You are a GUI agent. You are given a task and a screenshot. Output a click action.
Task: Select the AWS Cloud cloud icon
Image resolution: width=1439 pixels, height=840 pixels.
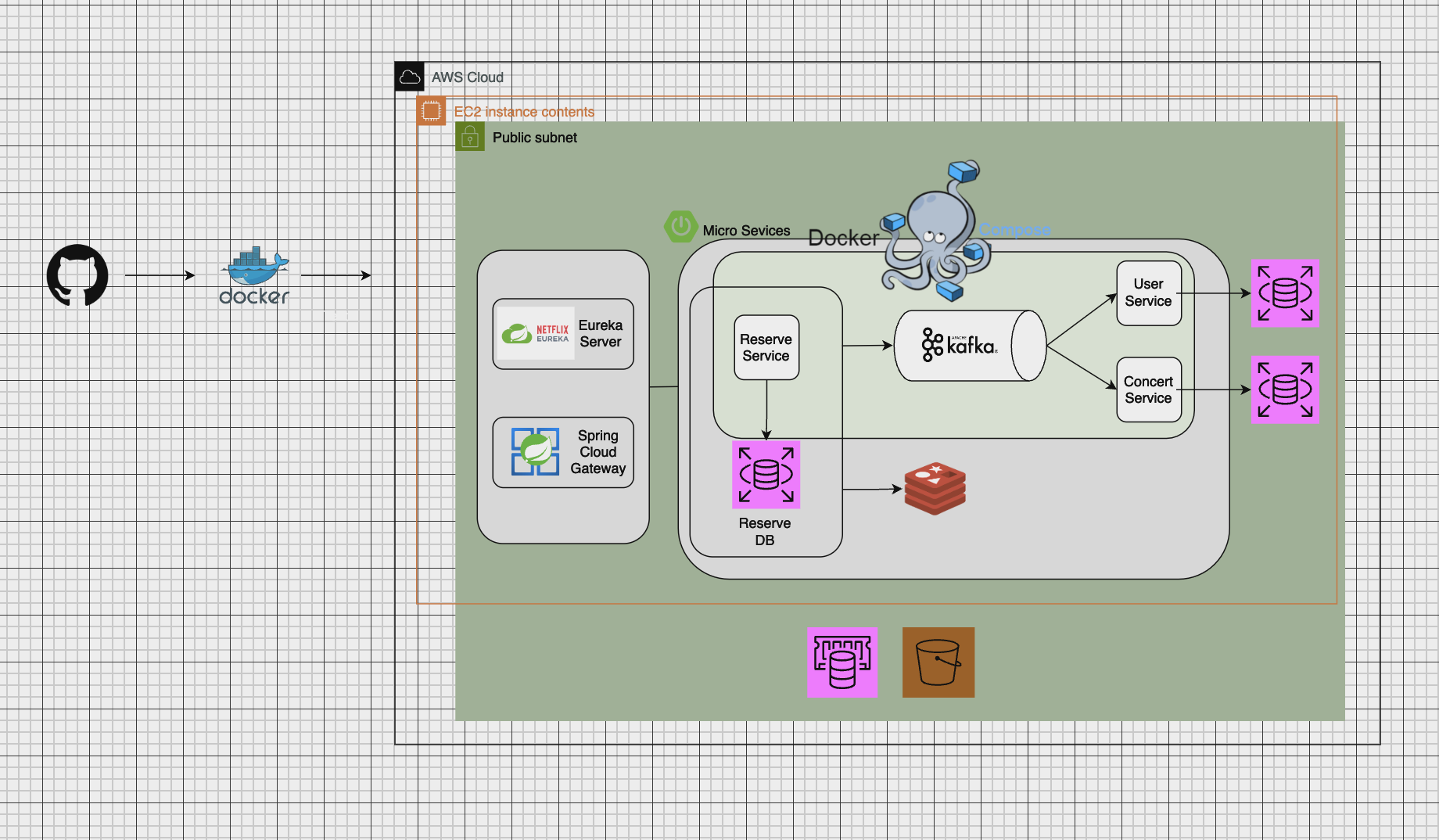pyautogui.click(x=410, y=77)
